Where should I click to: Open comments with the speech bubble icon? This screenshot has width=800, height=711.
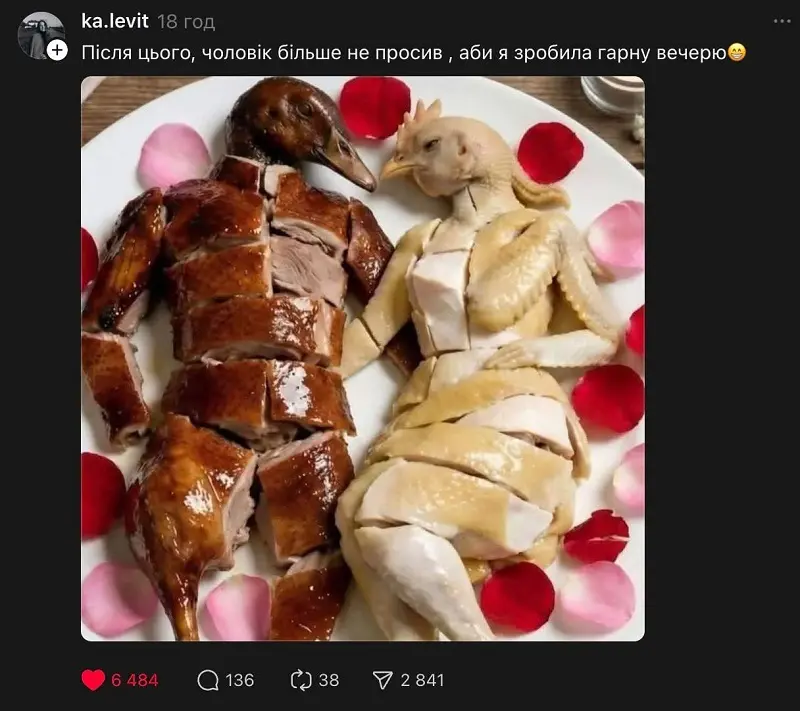[x=208, y=680]
